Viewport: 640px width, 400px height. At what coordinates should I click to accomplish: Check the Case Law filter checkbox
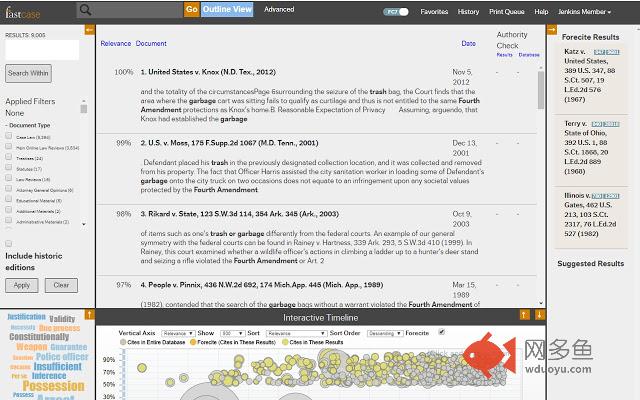(x=9, y=136)
